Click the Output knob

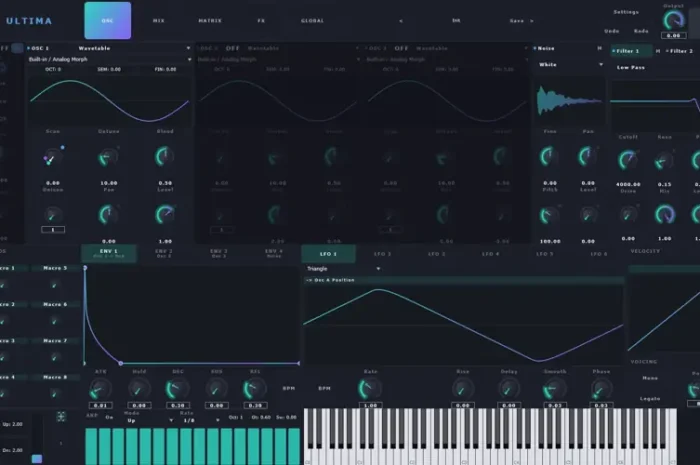point(673,20)
